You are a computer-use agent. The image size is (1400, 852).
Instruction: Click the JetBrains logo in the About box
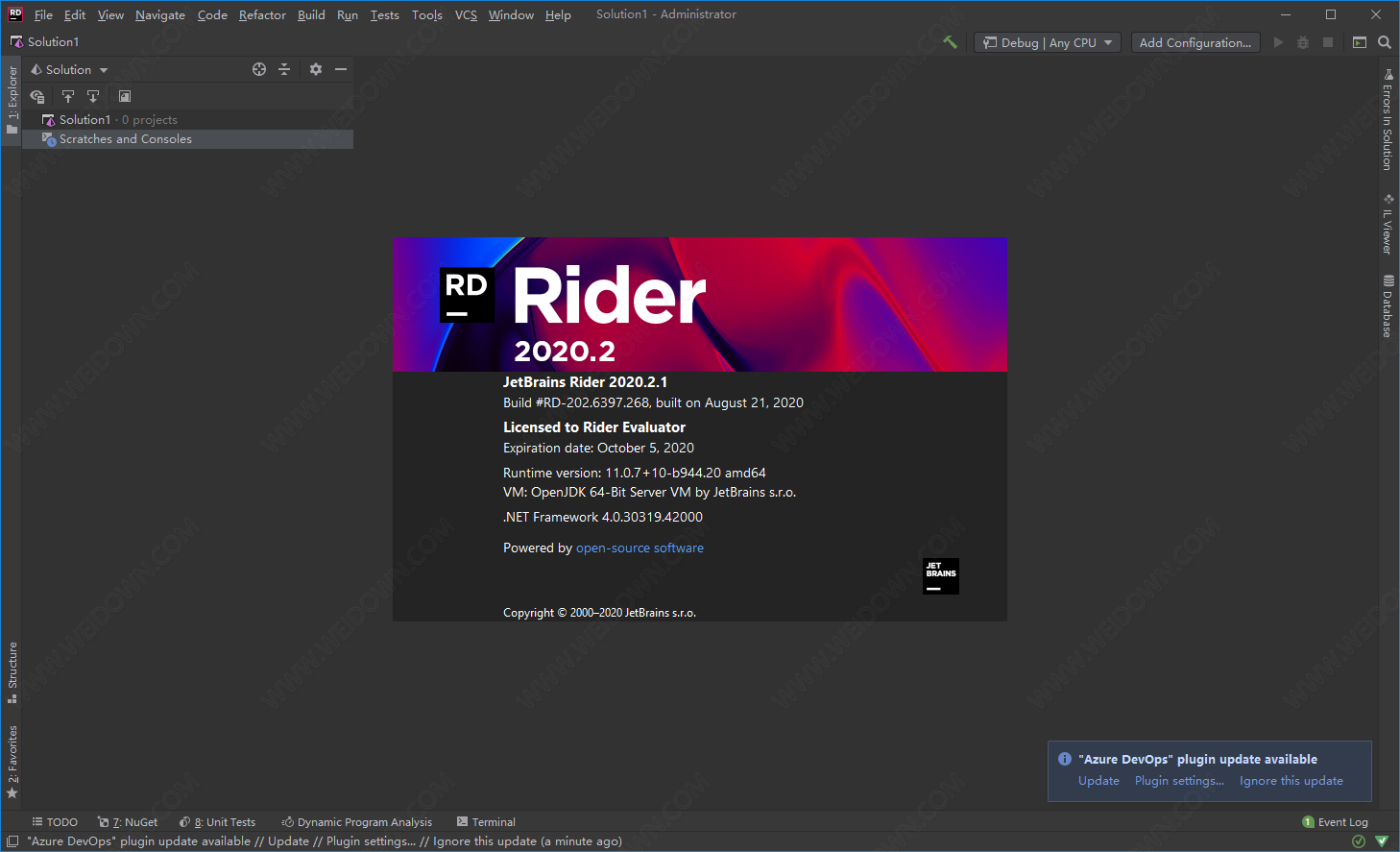point(941,576)
